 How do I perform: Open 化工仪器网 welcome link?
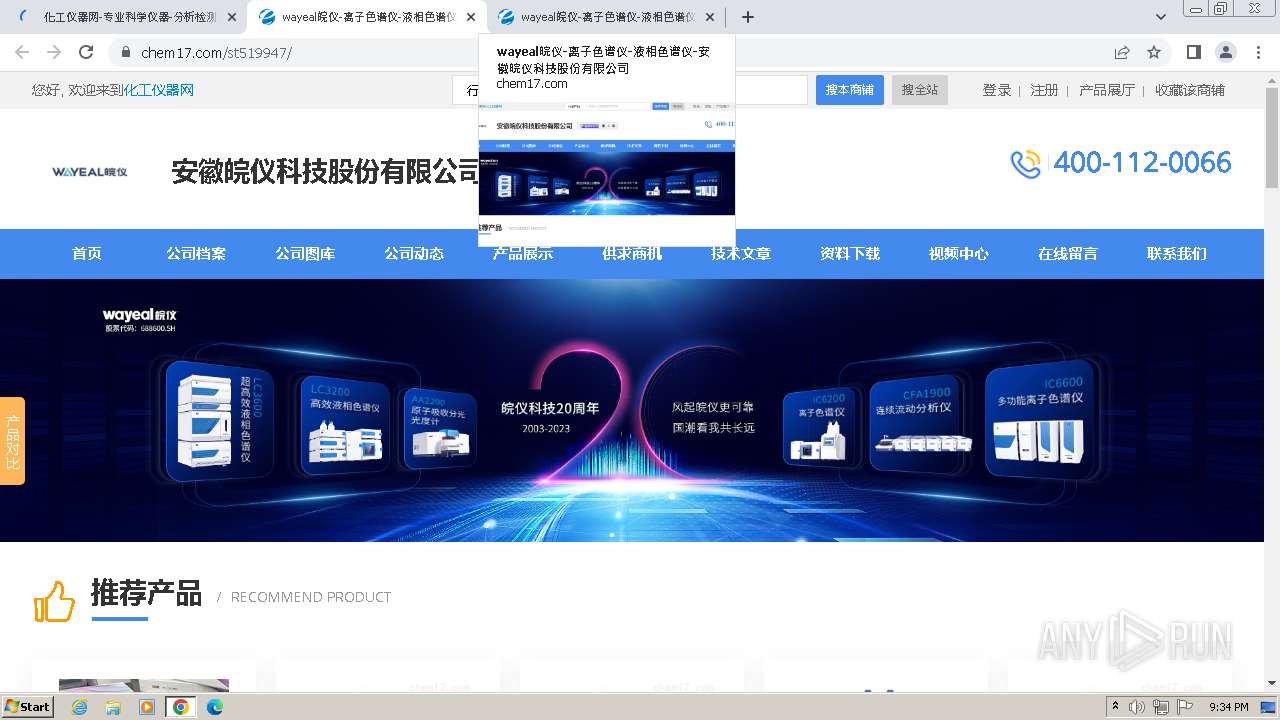(158, 90)
